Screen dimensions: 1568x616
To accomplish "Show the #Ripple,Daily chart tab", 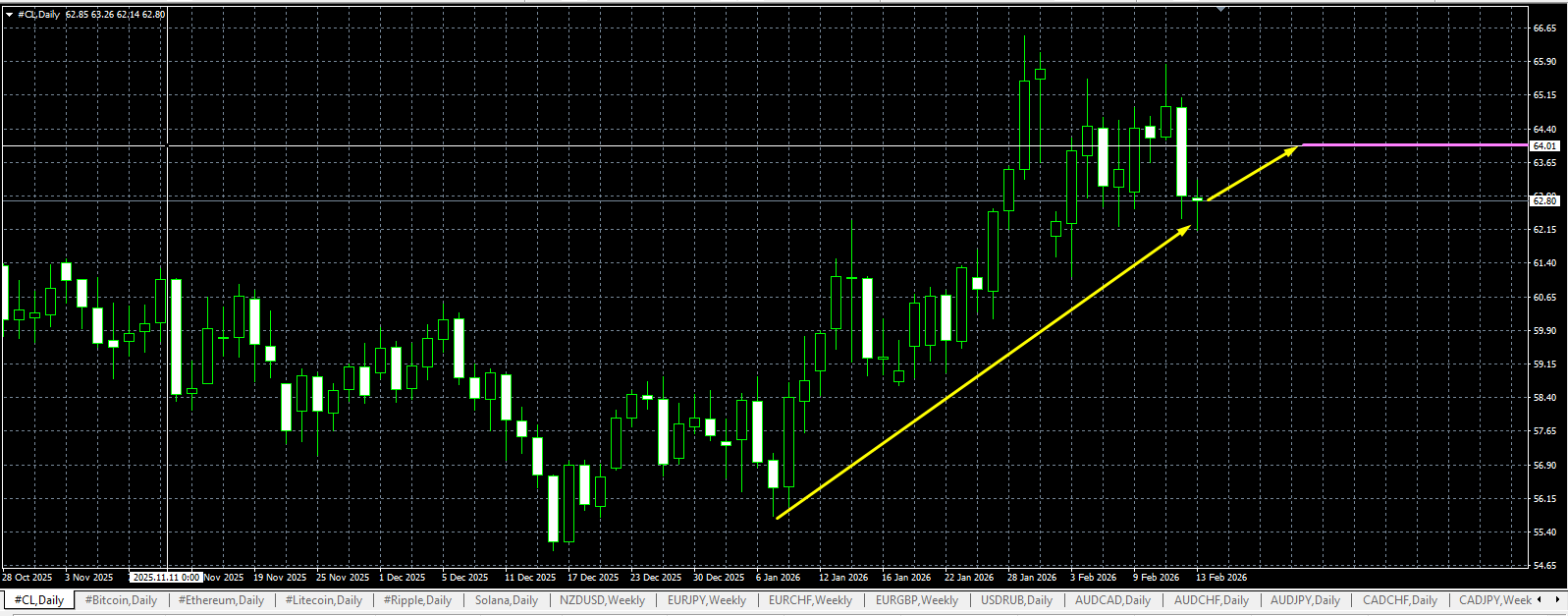I will [417, 600].
